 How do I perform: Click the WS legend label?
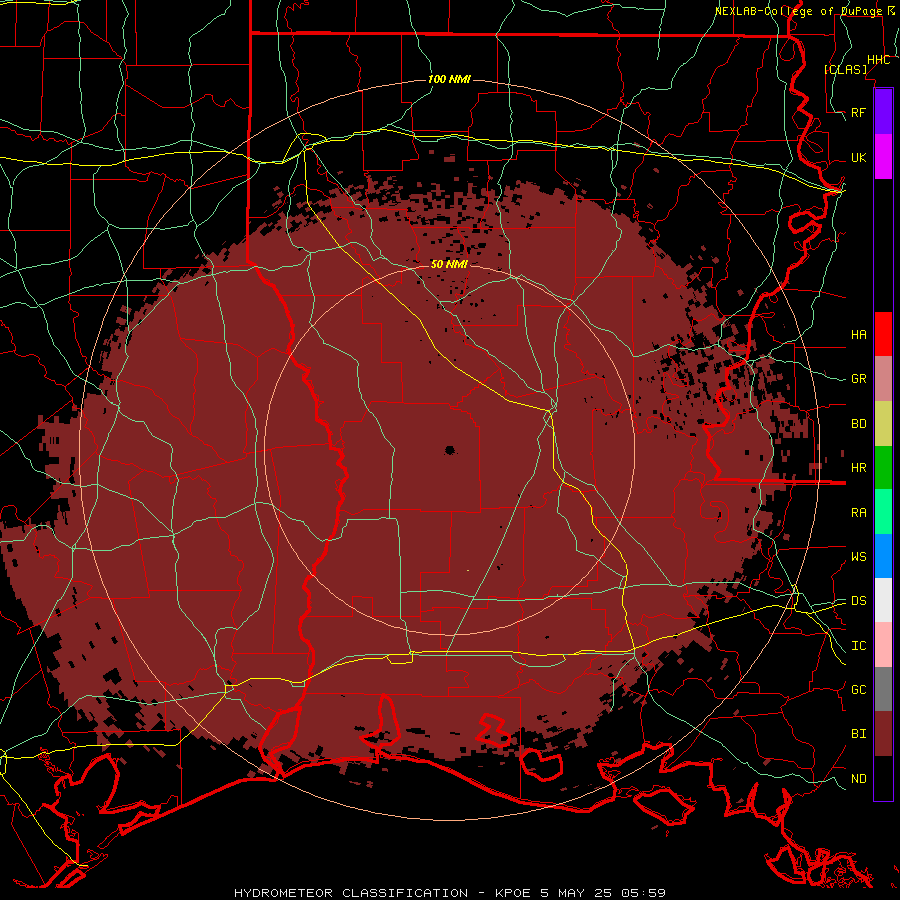[x=859, y=556]
